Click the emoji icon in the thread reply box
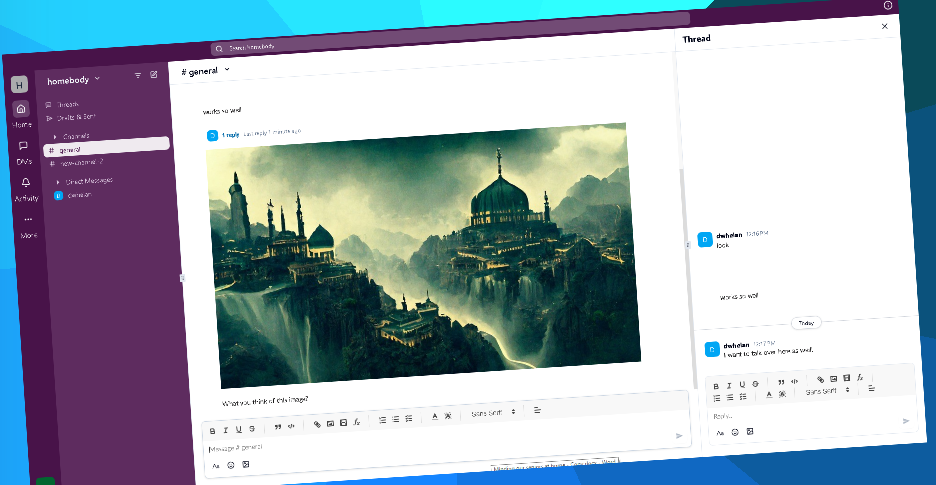936x485 pixels. click(x=735, y=432)
